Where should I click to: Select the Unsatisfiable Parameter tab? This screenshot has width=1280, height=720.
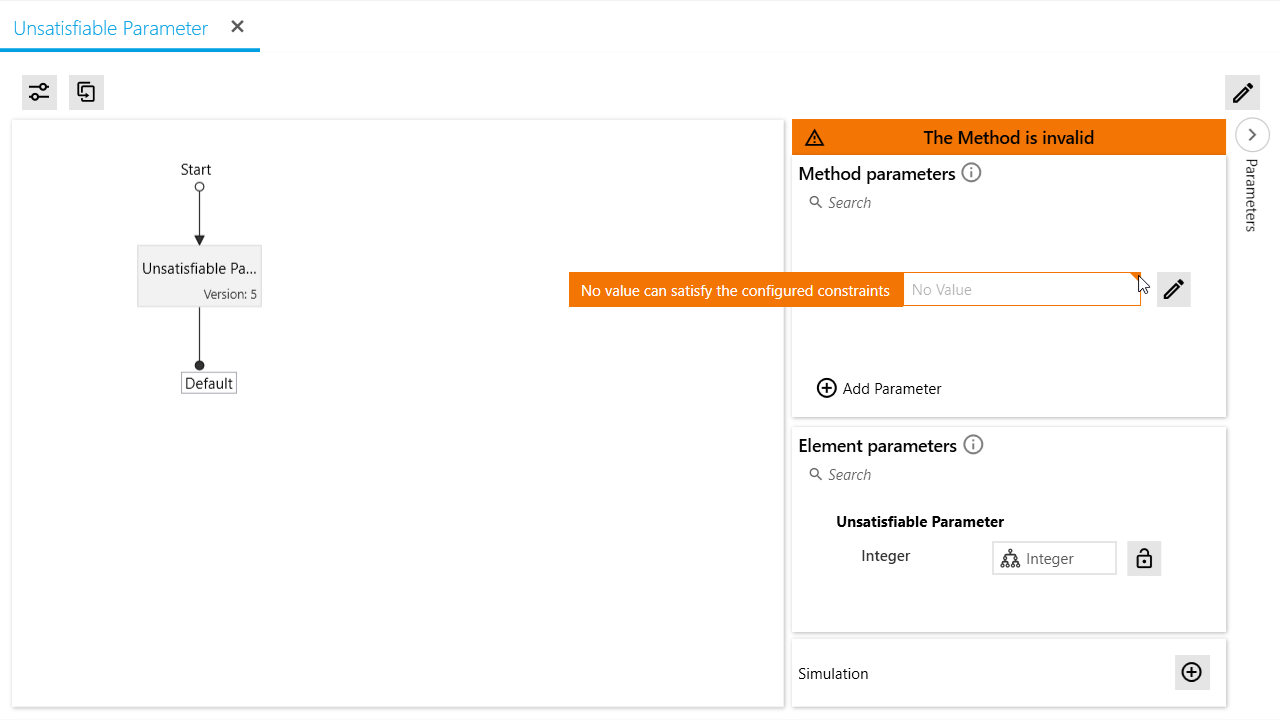(111, 28)
